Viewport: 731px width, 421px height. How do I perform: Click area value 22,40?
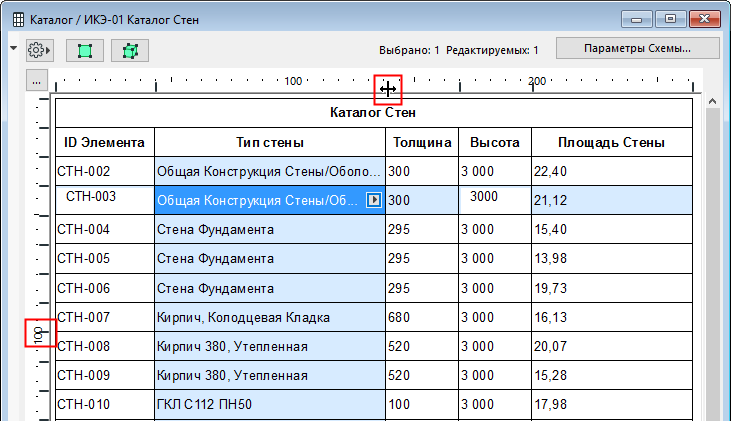pyautogui.click(x=612, y=172)
